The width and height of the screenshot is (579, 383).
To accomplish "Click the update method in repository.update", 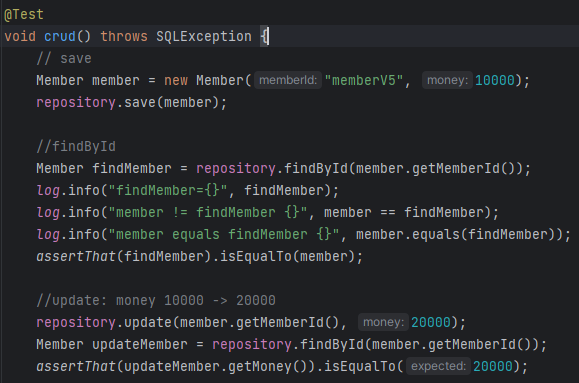I will (x=148, y=322).
